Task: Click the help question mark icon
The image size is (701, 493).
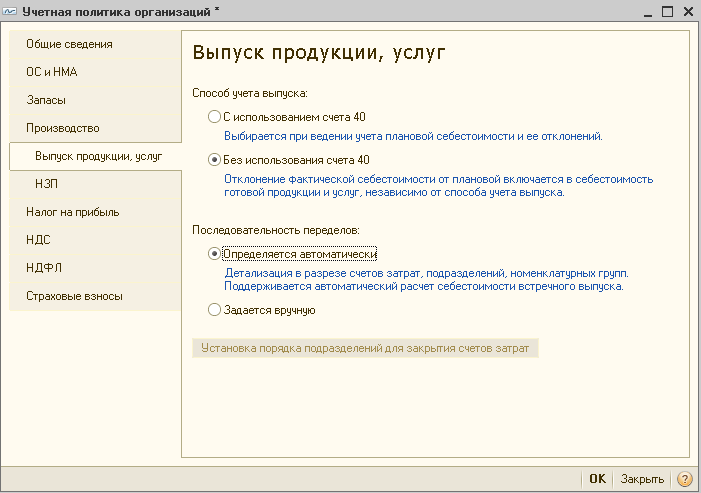Action: coord(684,479)
